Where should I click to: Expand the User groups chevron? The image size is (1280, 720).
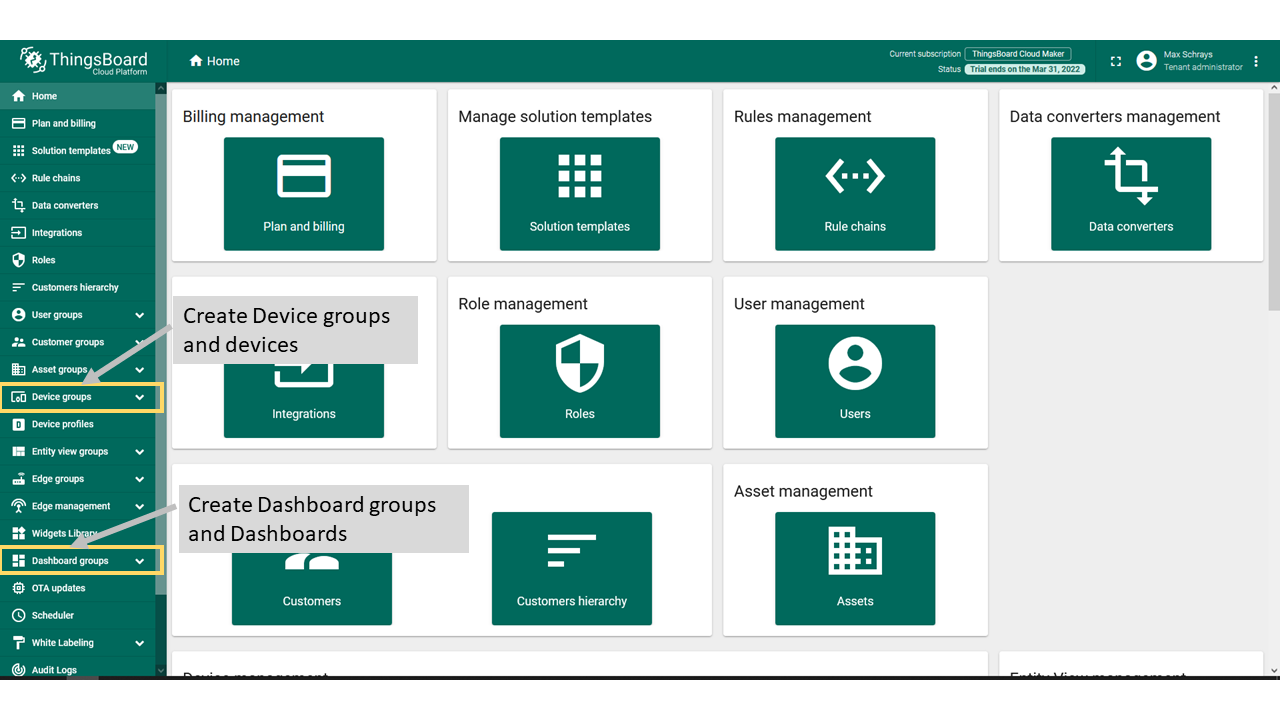[140, 315]
